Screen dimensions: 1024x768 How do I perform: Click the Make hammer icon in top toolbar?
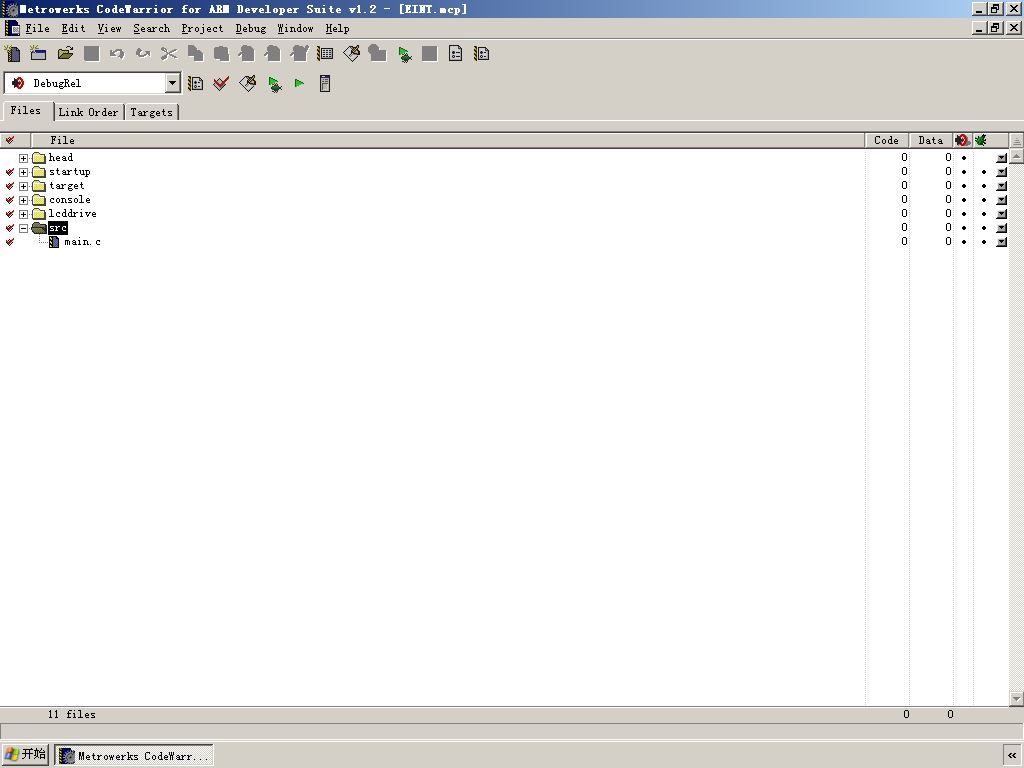351,53
